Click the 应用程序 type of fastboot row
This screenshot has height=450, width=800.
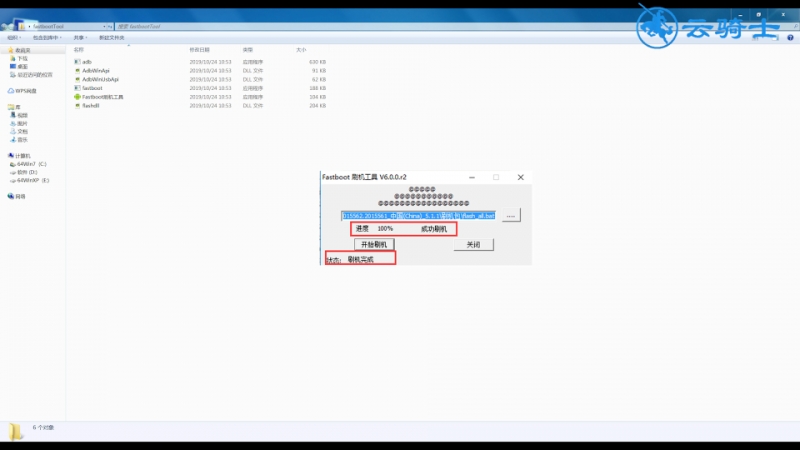click(253, 88)
